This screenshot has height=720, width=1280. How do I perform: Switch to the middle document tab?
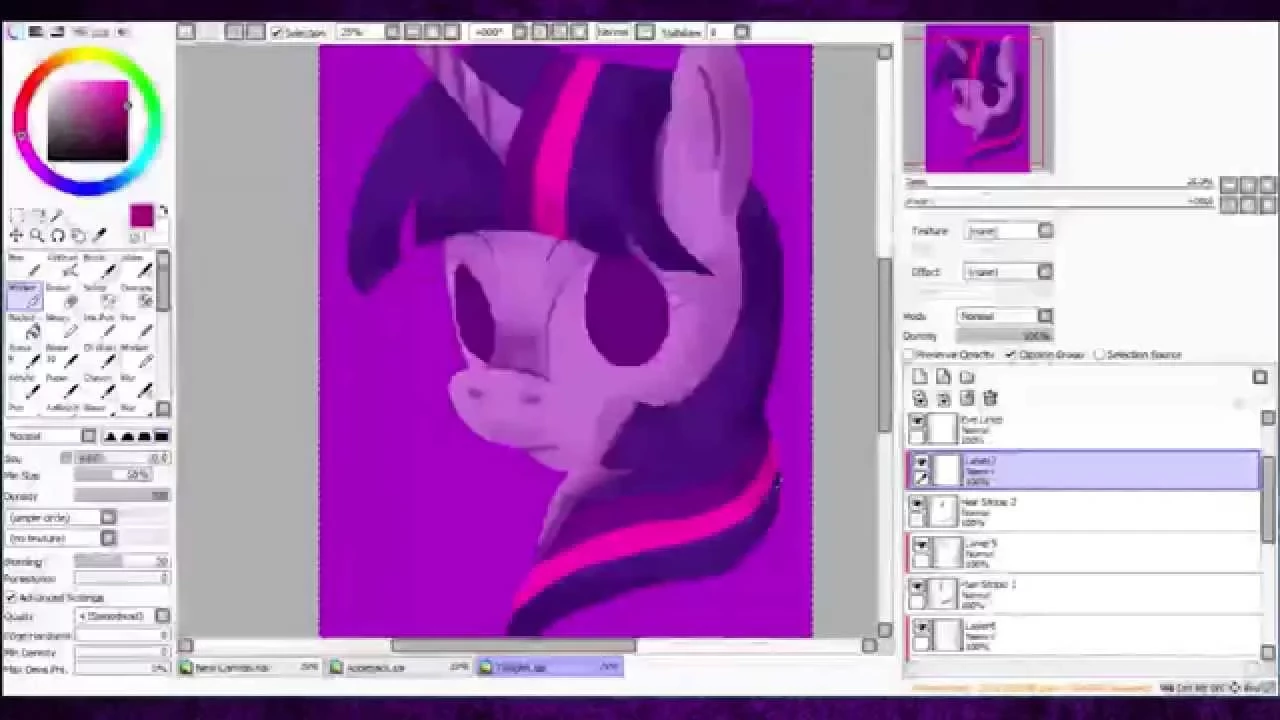[x=400, y=667]
